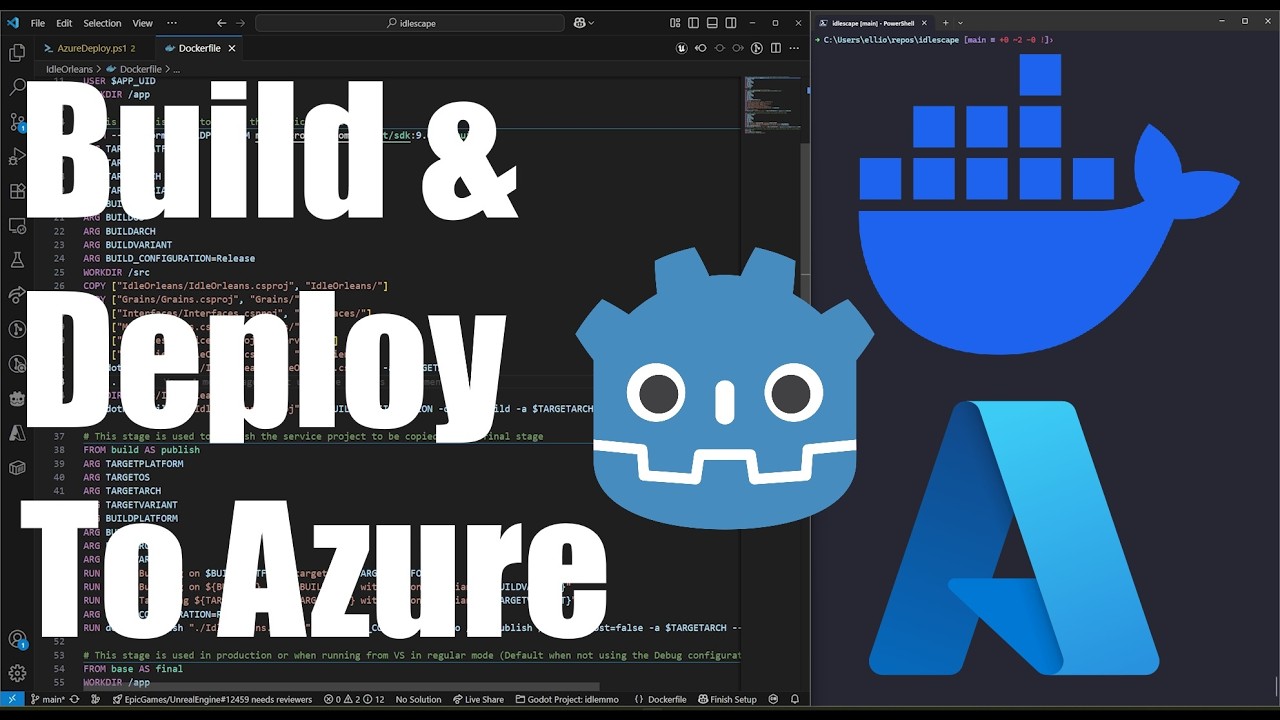Open the Copilot chat icon in title bar

click(578, 22)
